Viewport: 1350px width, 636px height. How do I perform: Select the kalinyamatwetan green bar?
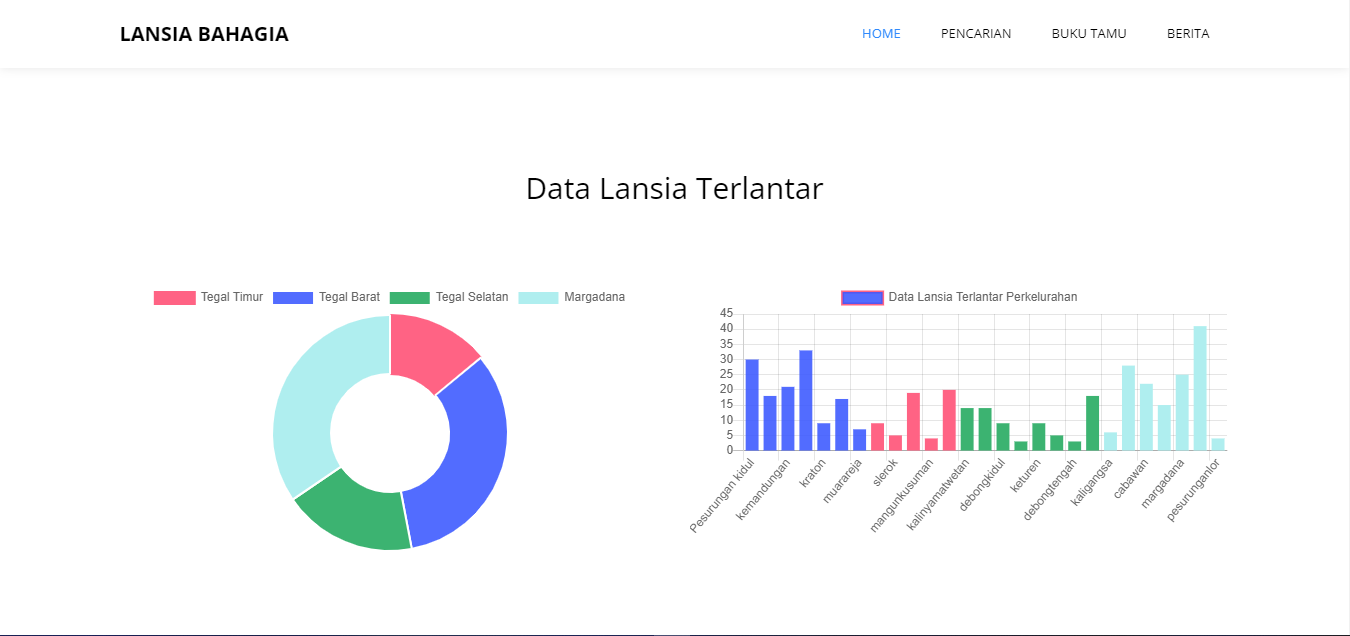[967, 429]
